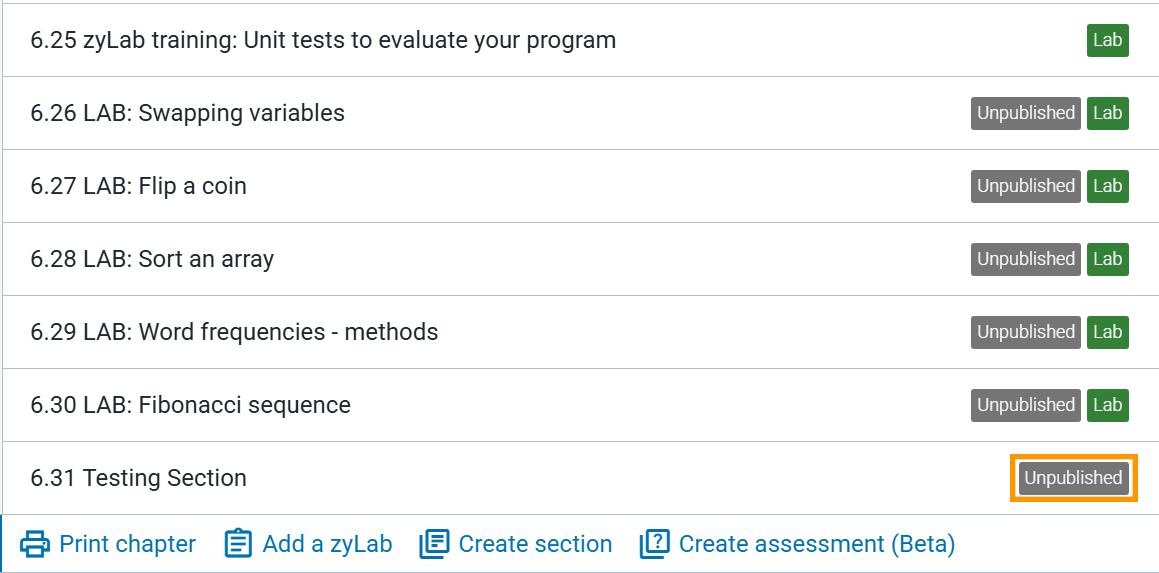Click the clipboard icon for Add a zyLab

pos(238,544)
